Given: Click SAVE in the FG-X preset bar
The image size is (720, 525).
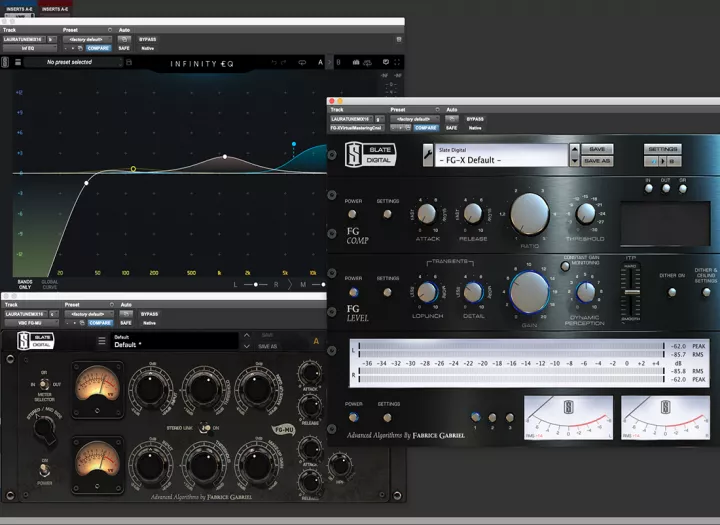Looking at the screenshot, I should [597, 149].
